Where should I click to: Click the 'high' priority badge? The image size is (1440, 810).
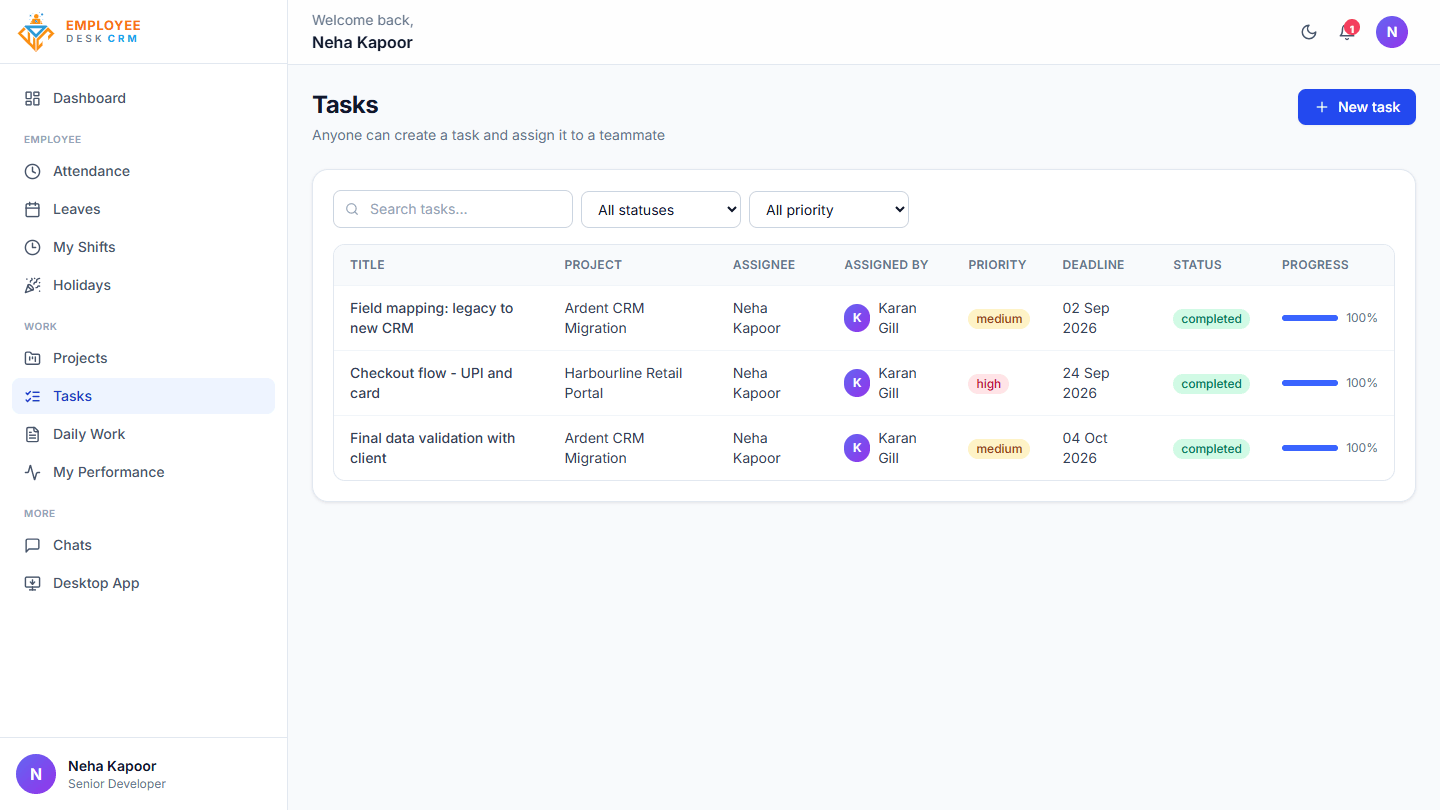[988, 383]
